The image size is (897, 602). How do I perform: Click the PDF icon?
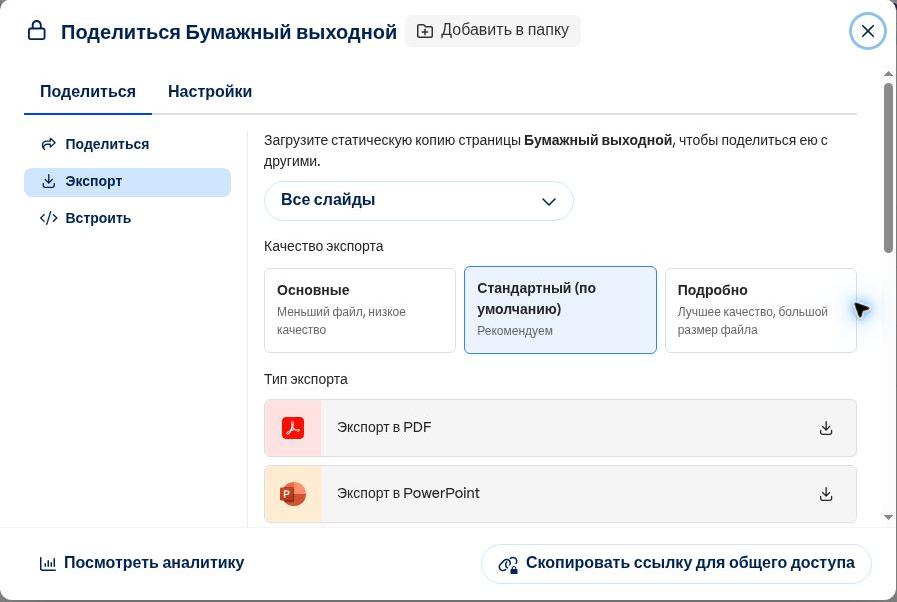pyautogui.click(x=293, y=428)
